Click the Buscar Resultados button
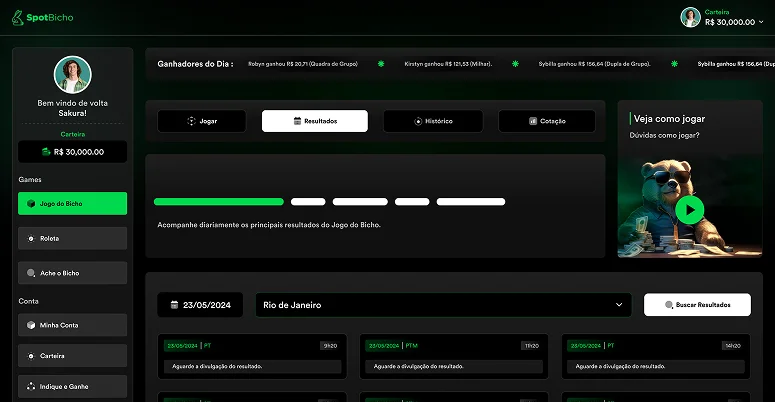Viewport: 775px width, 402px height. pos(697,305)
